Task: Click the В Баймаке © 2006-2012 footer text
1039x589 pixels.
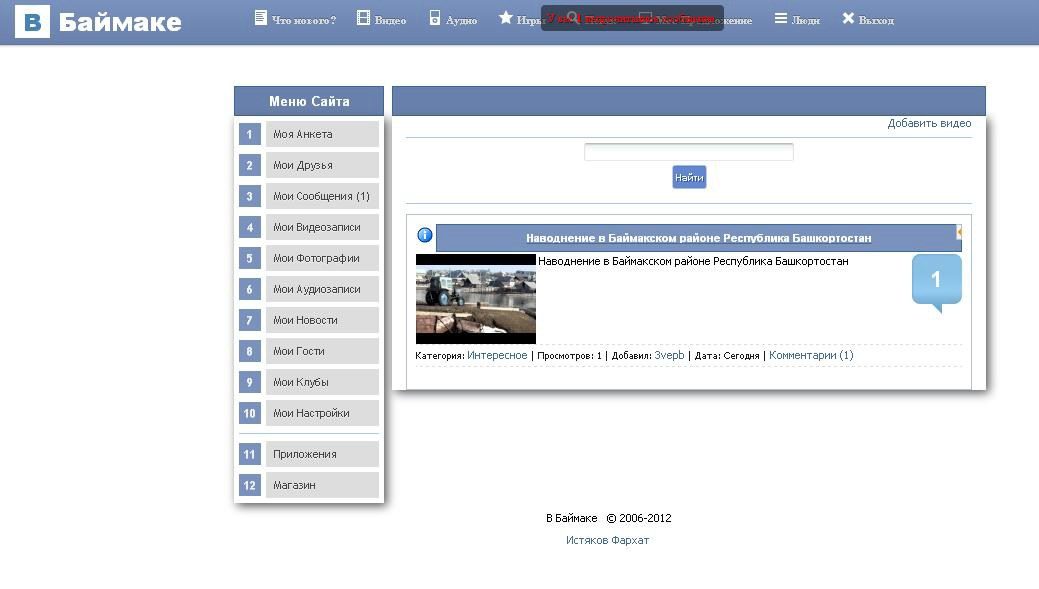Action: (x=608, y=518)
